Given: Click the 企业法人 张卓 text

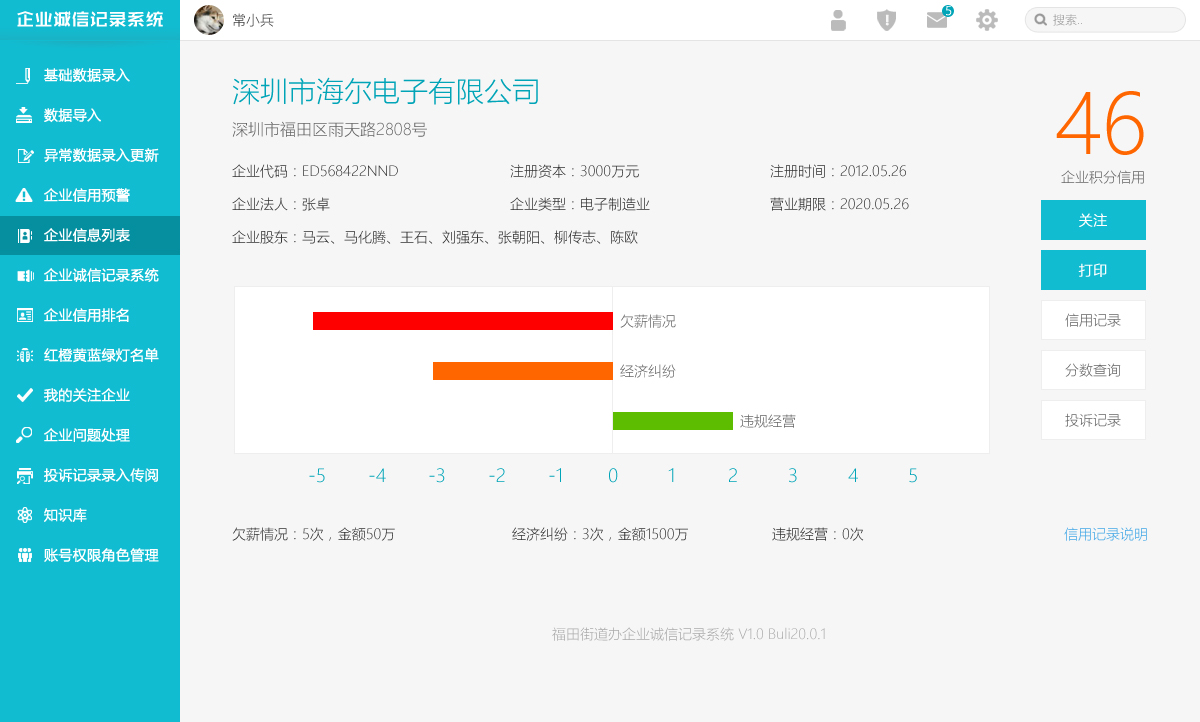Looking at the screenshot, I should tap(281, 204).
